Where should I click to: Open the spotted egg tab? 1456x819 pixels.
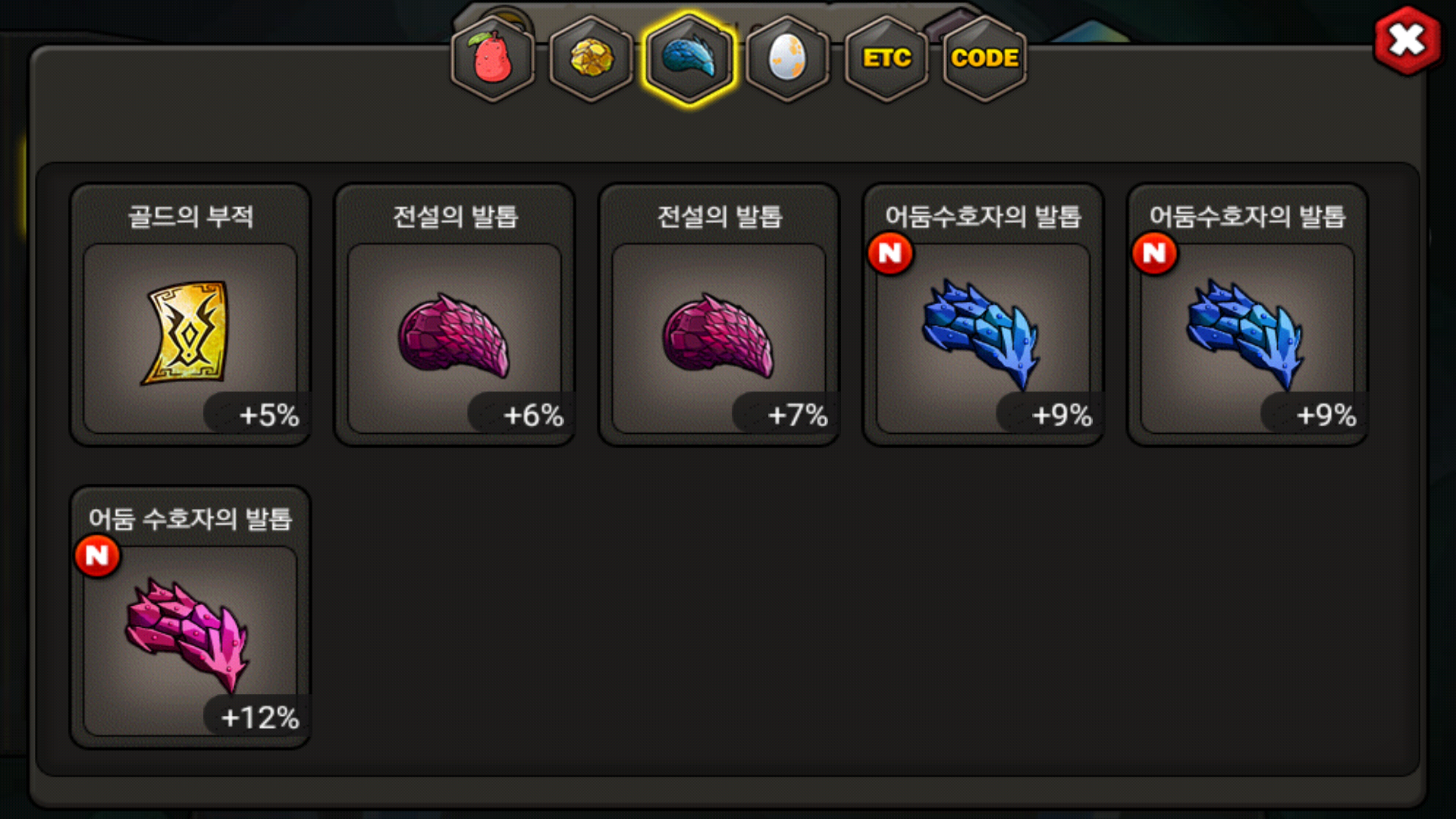point(787,58)
